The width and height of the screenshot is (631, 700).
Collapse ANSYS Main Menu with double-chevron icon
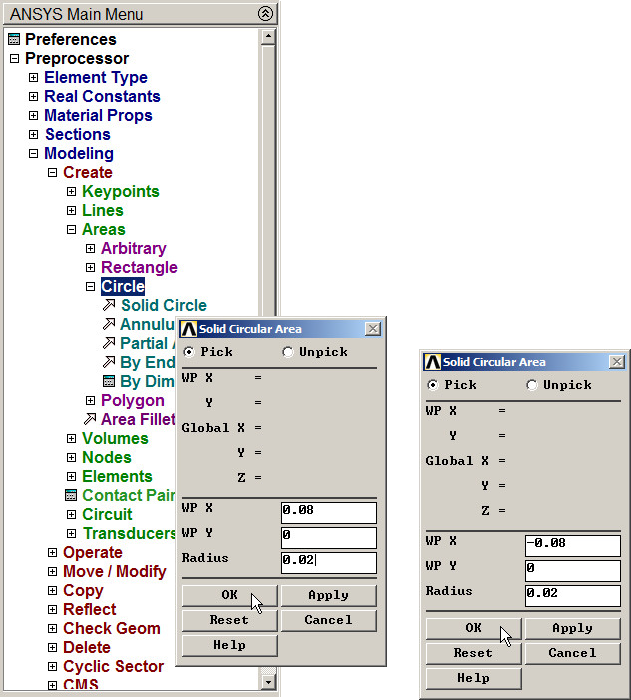click(x=264, y=14)
